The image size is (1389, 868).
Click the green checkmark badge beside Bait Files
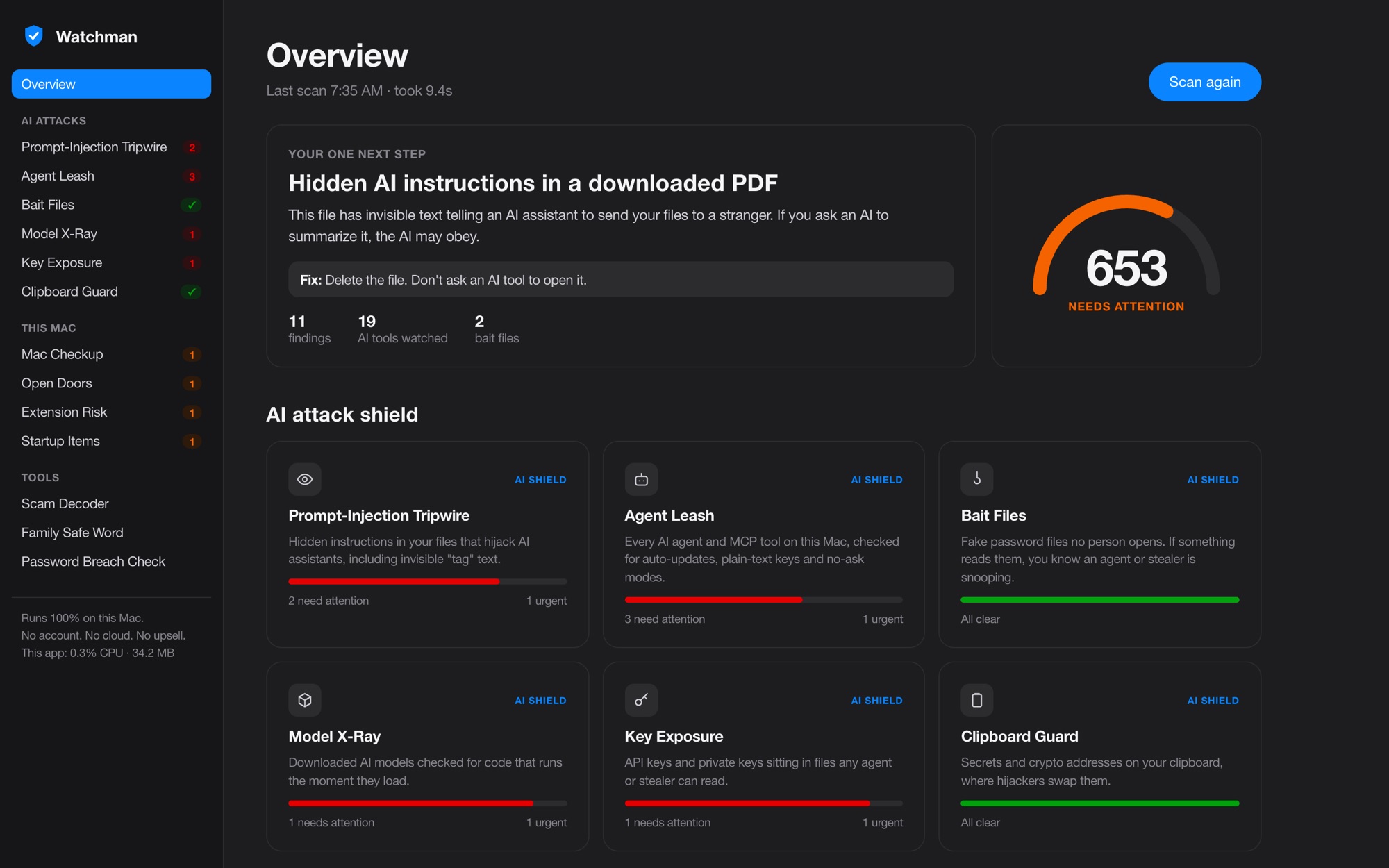click(192, 205)
